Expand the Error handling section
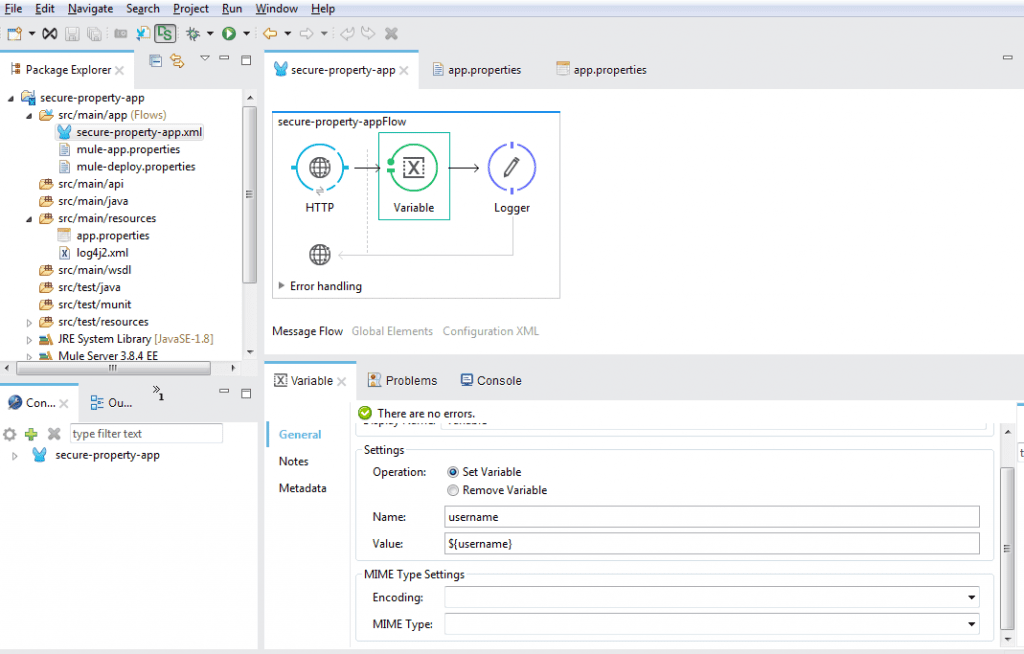The height and width of the screenshot is (654, 1024). pyautogui.click(x=281, y=286)
